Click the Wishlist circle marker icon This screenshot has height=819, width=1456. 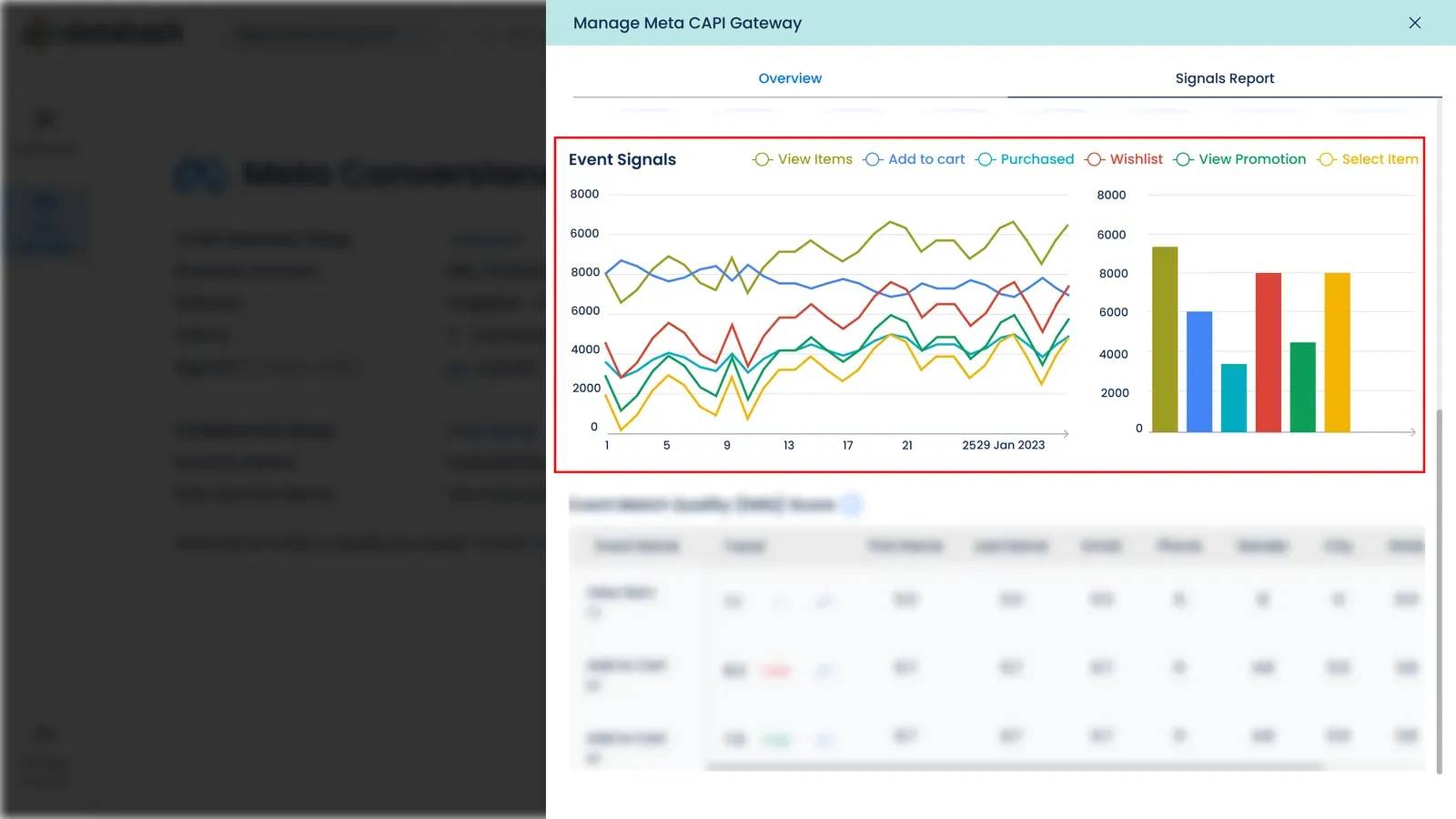1095,159
